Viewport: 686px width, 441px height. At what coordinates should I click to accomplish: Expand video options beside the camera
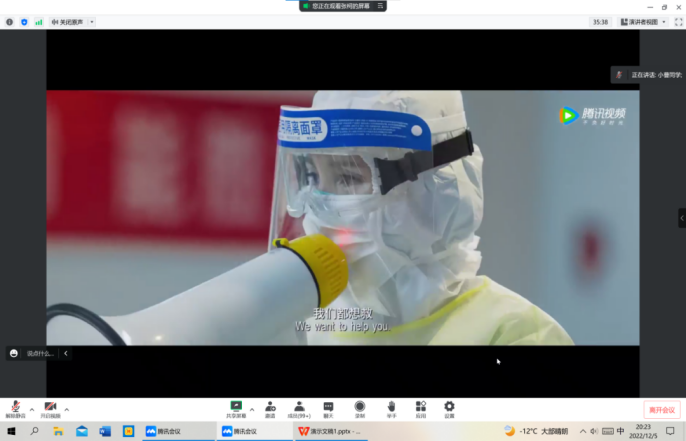pos(66,410)
